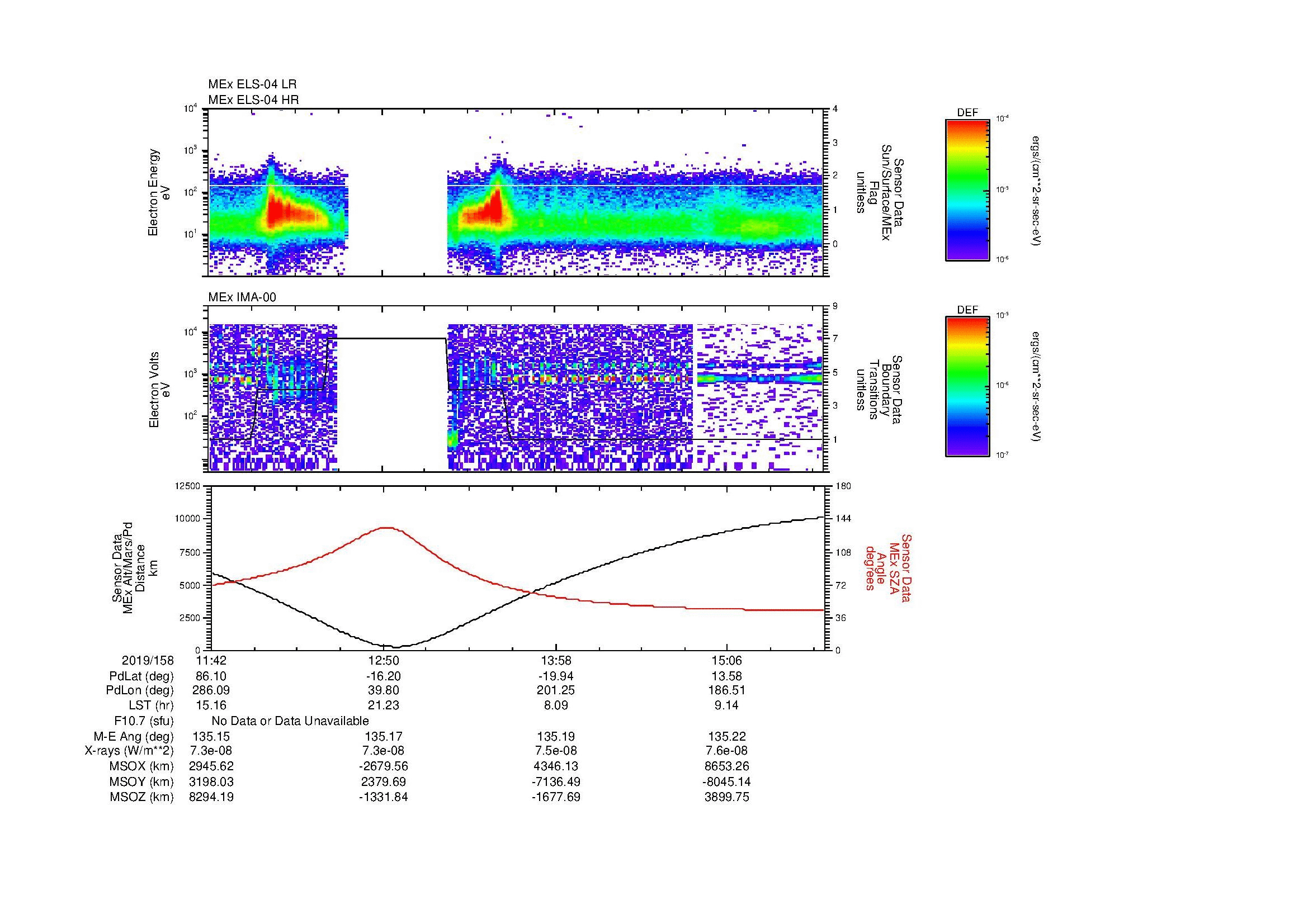
Task: Click the 'Electron Energy eV' axis label
Action: (159, 193)
